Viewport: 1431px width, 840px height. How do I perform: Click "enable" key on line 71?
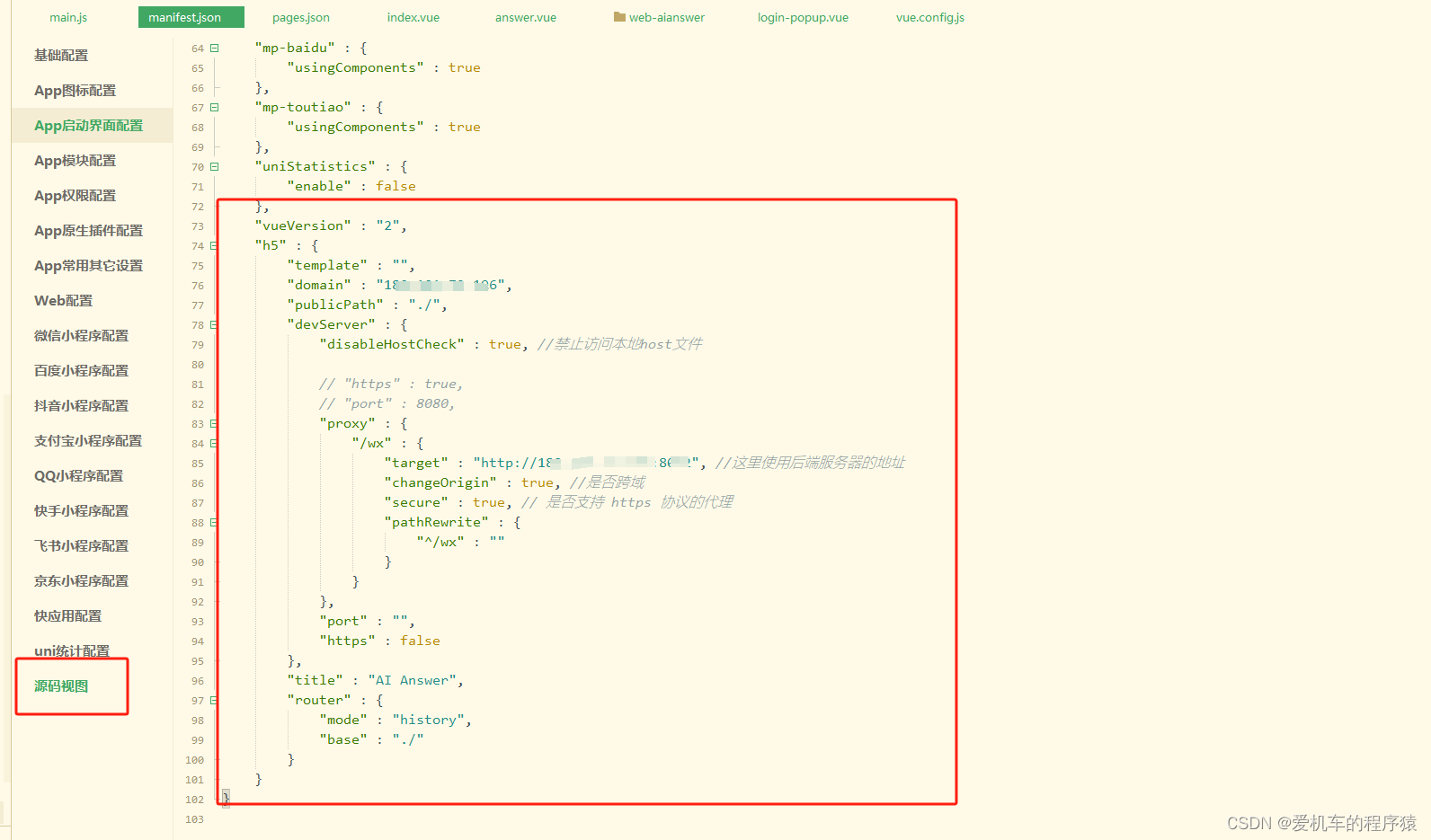319,186
